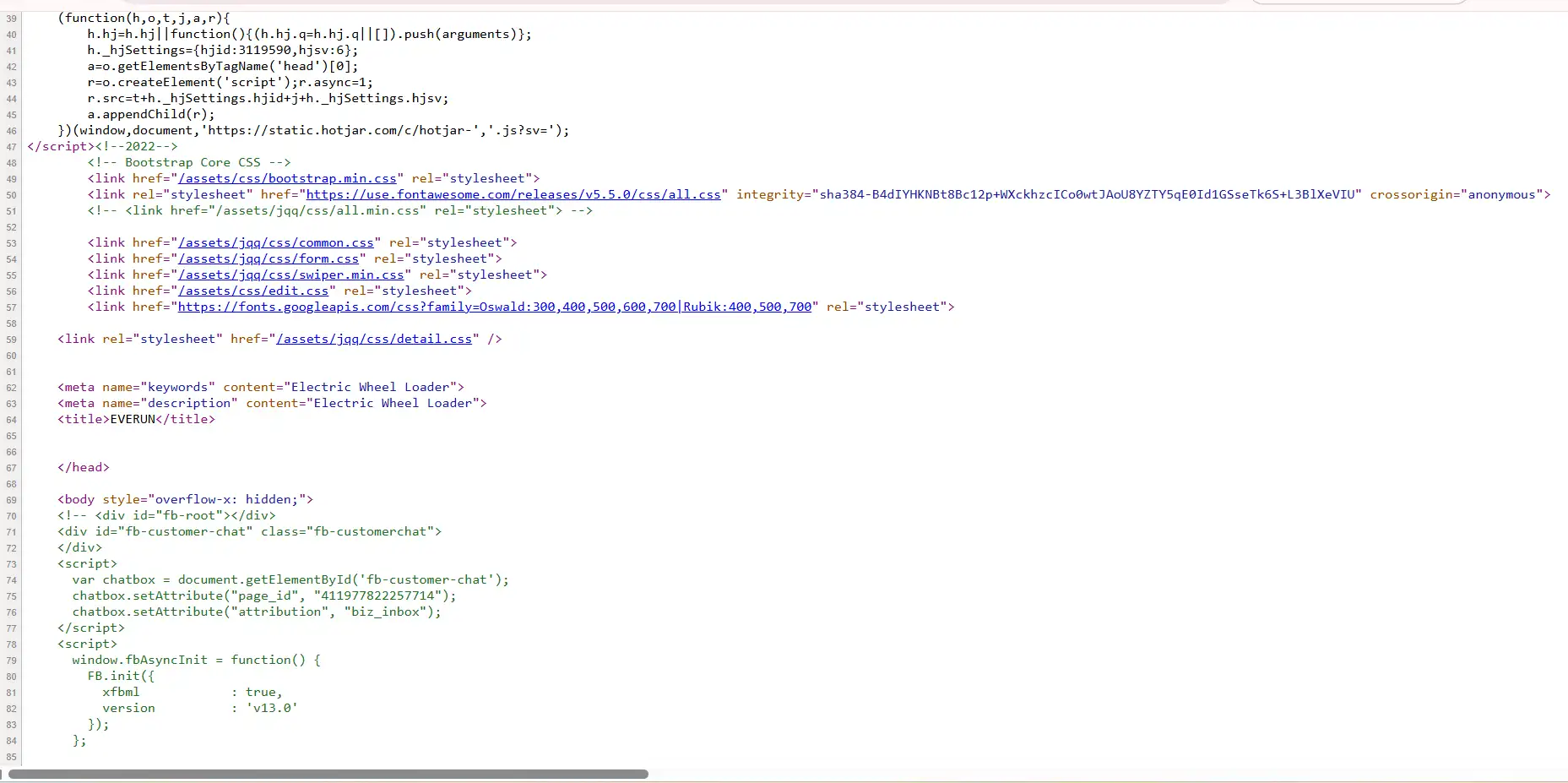This screenshot has height=783, width=1568.
Task: Click the body overflow-x hidden style line
Action: coord(185,499)
